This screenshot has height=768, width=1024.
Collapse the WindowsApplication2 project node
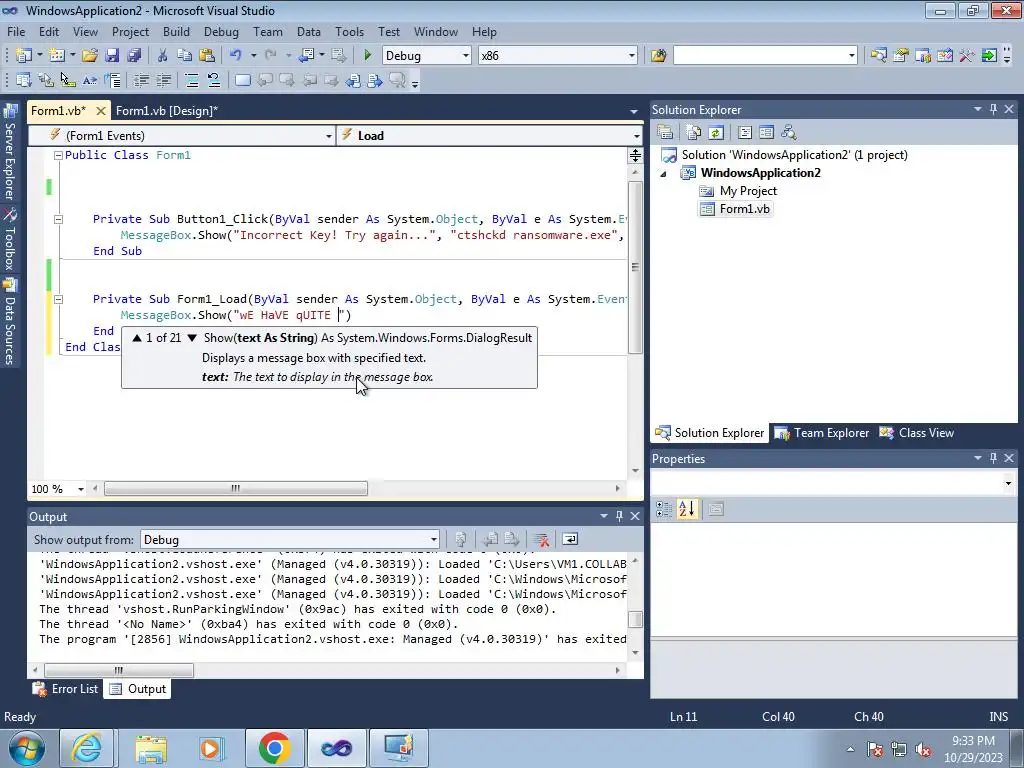tap(664, 174)
